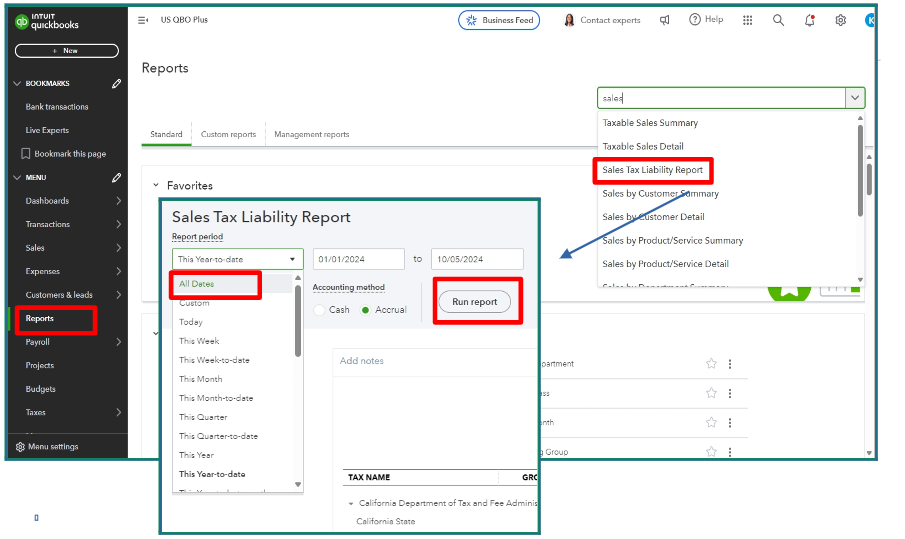Open Bank transactions bookmark
905x539 pixels.
tap(57, 107)
